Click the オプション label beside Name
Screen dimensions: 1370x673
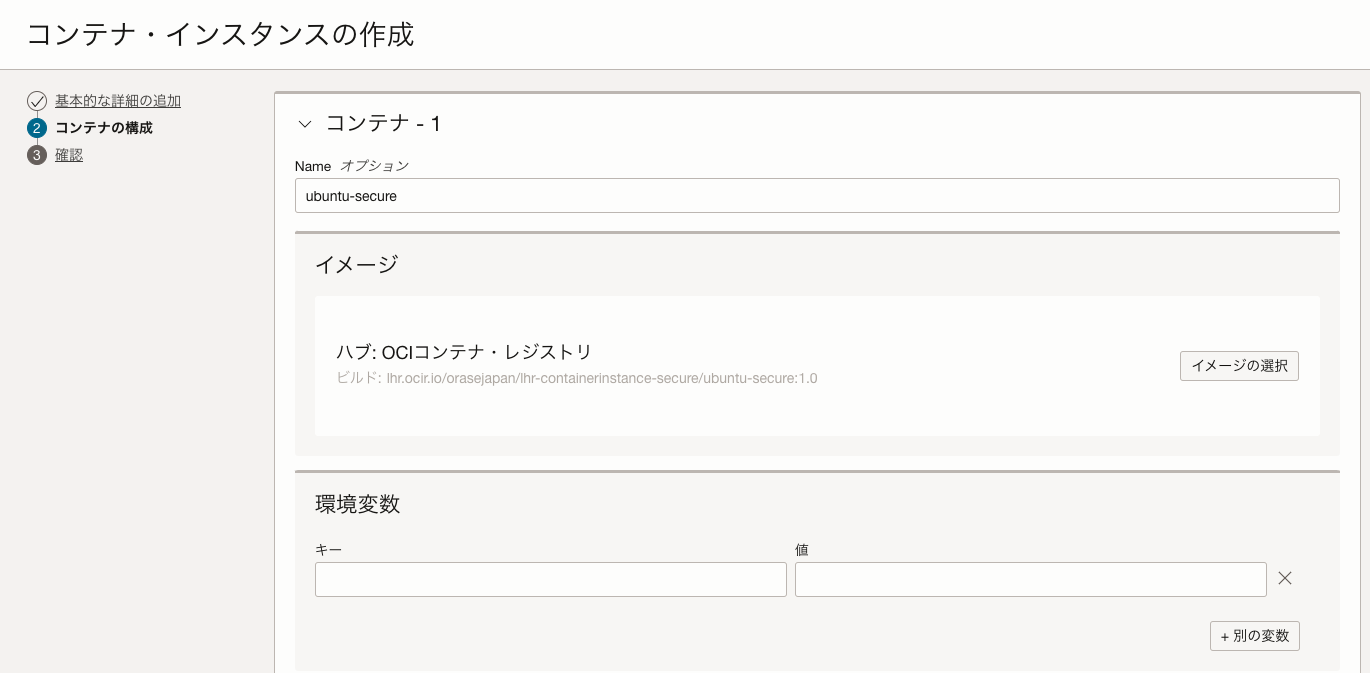tap(374, 166)
